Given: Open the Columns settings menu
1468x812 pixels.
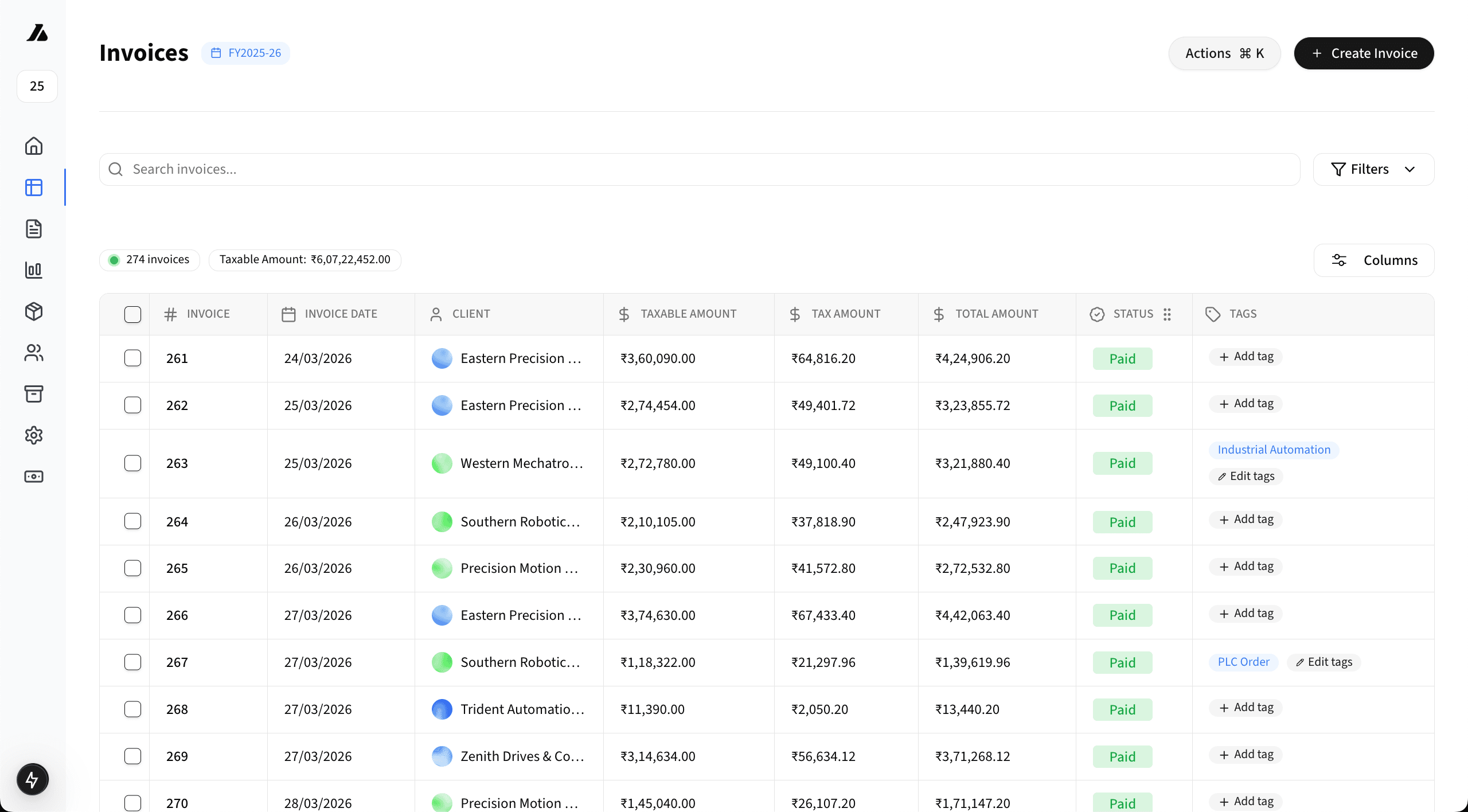Looking at the screenshot, I should coord(1374,260).
